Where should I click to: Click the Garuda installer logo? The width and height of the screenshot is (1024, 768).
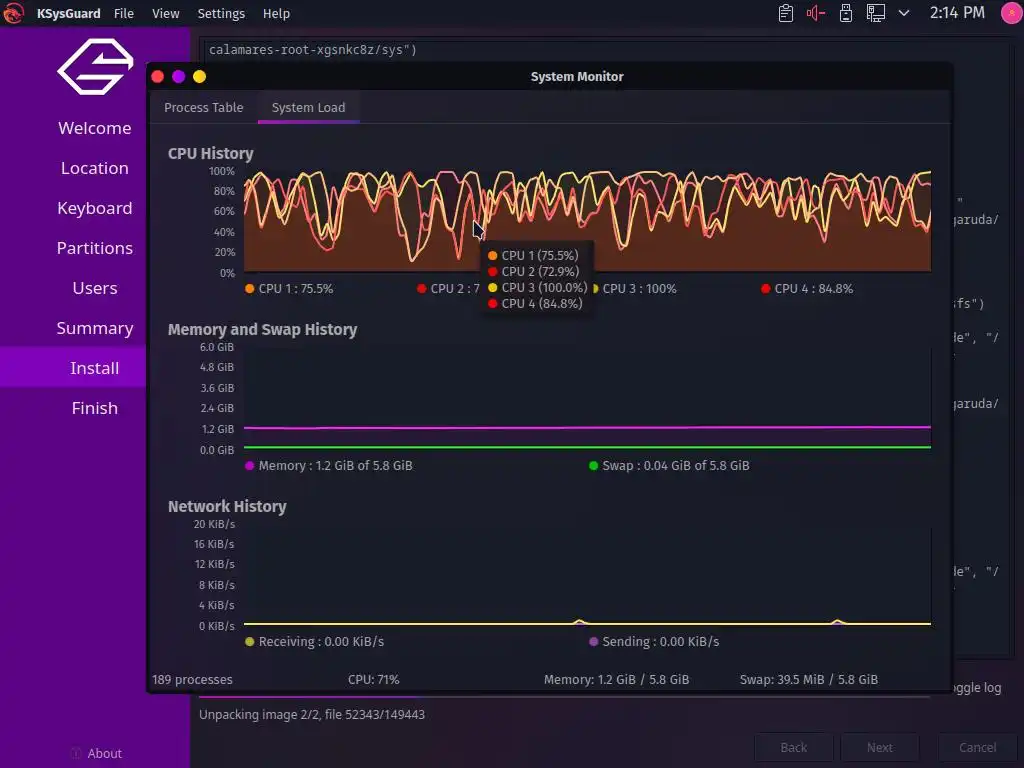pos(95,67)
